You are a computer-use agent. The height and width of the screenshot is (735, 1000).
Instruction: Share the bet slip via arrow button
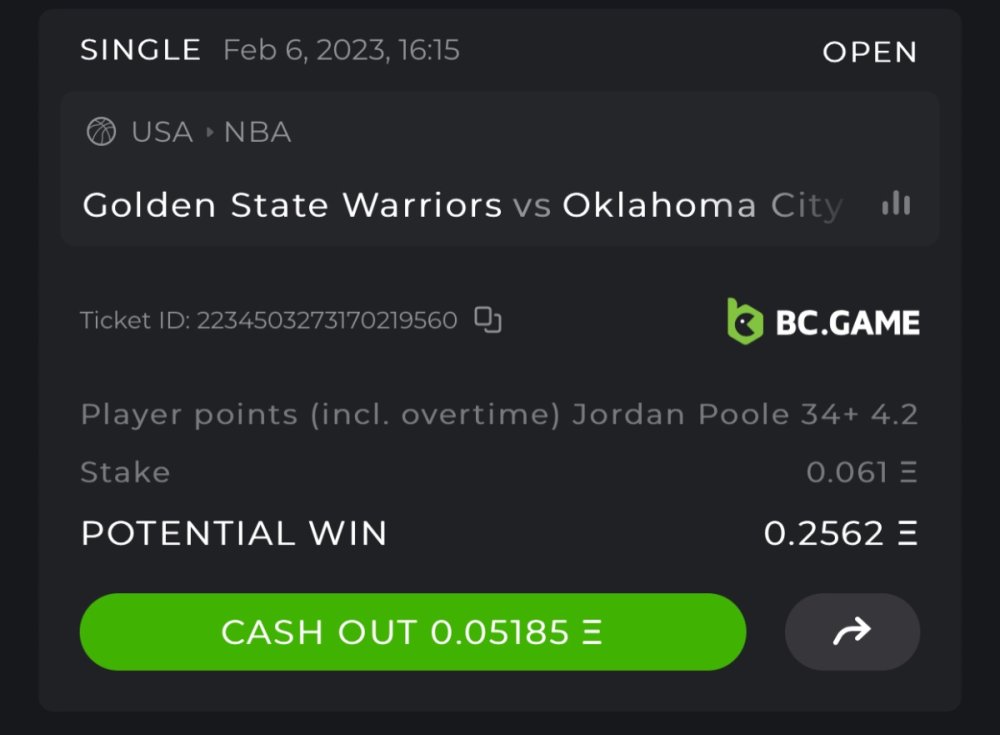(x=852, y=631)
